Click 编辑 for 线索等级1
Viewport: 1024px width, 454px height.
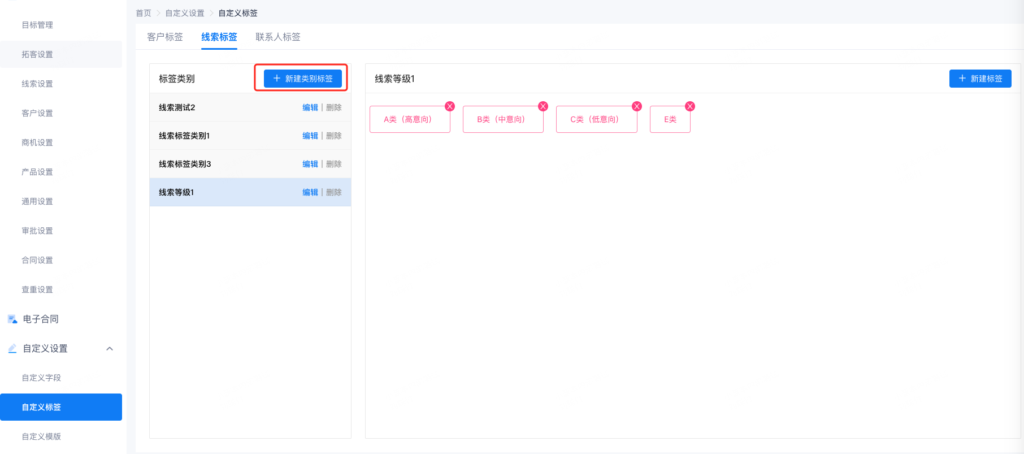pyautogui.click(x=310, y=192)
